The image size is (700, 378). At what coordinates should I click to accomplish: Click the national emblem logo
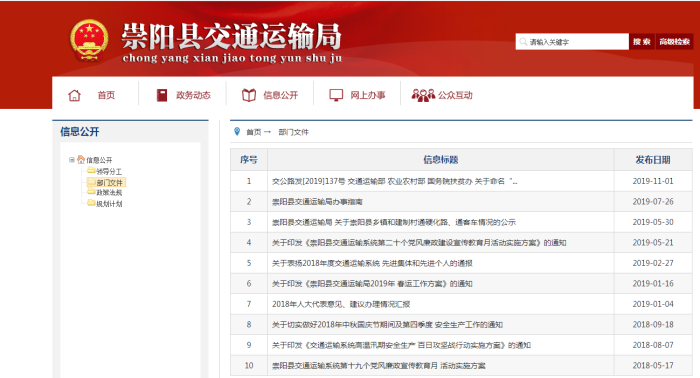(89, 40)
